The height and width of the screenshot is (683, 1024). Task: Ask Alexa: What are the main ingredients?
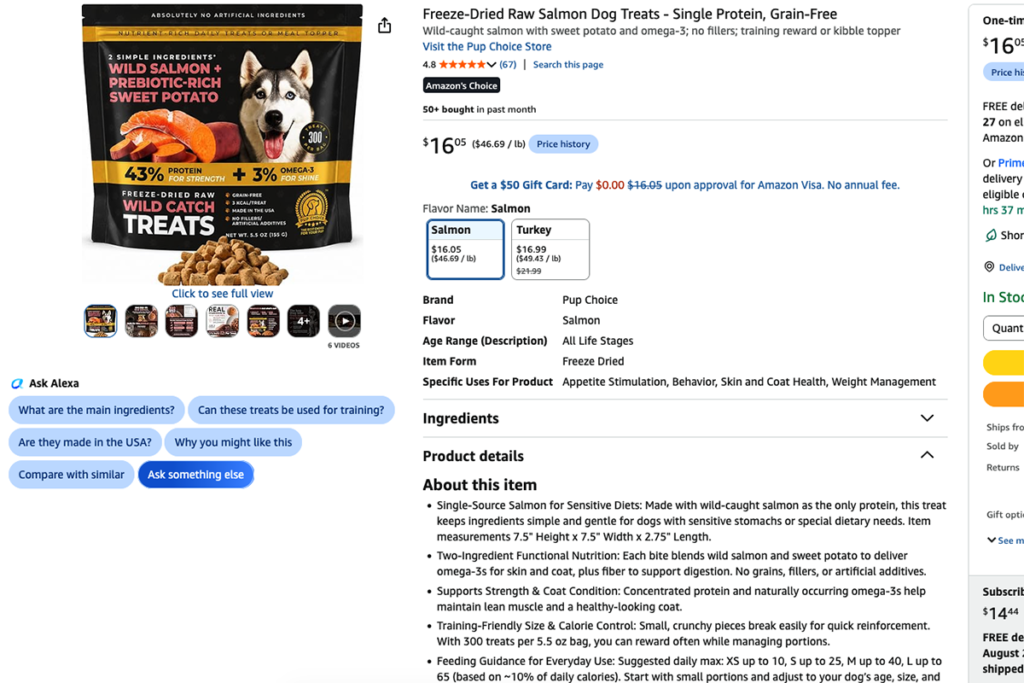[x=97, y=410]
